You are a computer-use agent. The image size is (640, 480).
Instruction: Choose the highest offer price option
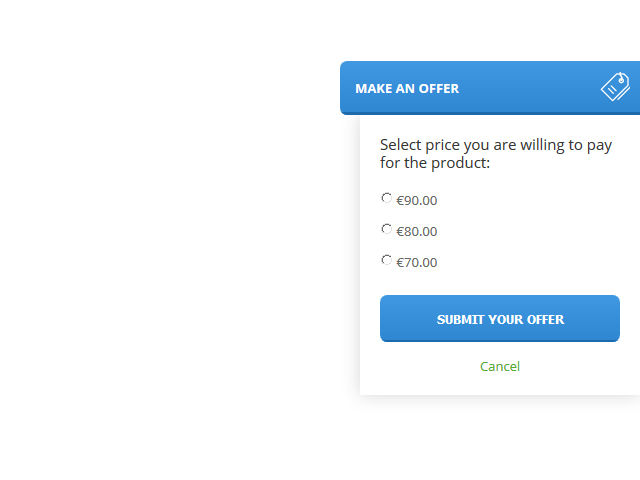[387, 198]
